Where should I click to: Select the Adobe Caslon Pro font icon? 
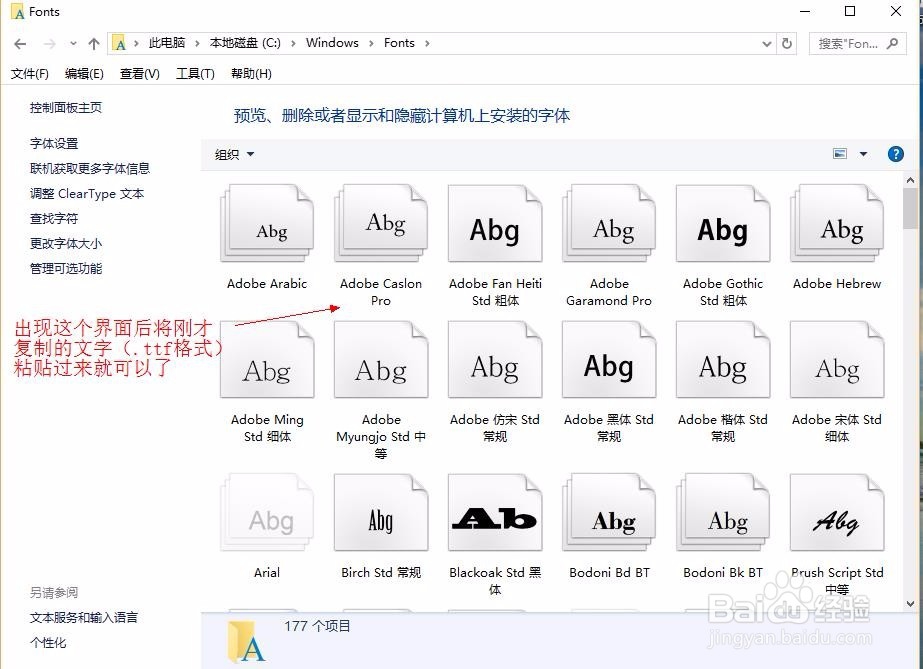click(381, 223)
